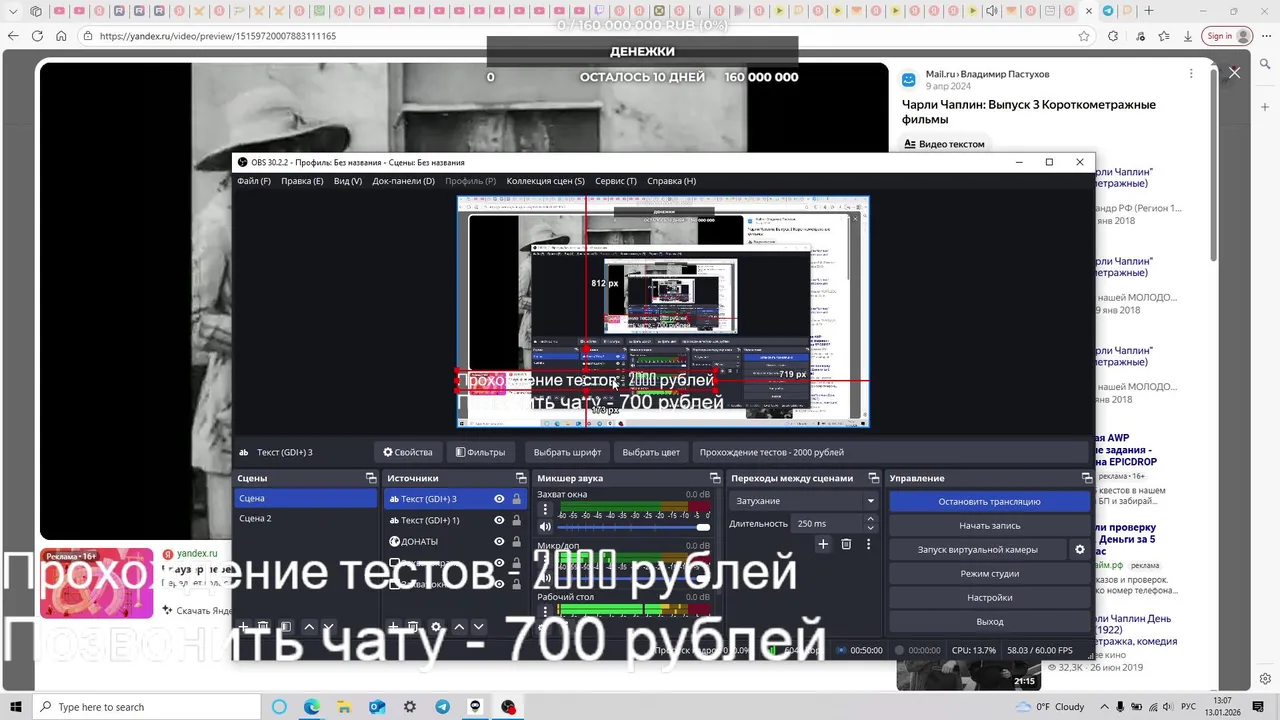Click the Длительность 250 ms field
This screenshot has height=720, width=1280.
tap(826, 523)
